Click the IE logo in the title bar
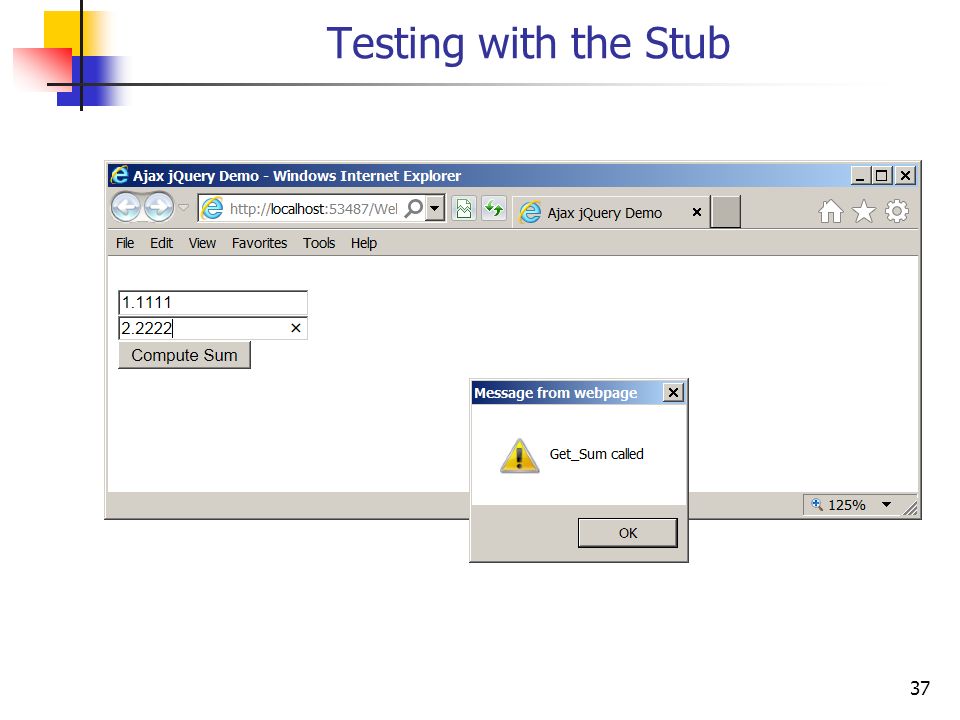 119,175
